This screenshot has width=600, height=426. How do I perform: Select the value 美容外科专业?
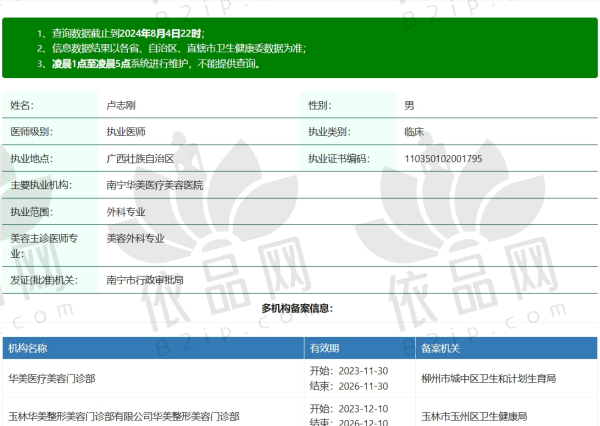pos(135,238)
